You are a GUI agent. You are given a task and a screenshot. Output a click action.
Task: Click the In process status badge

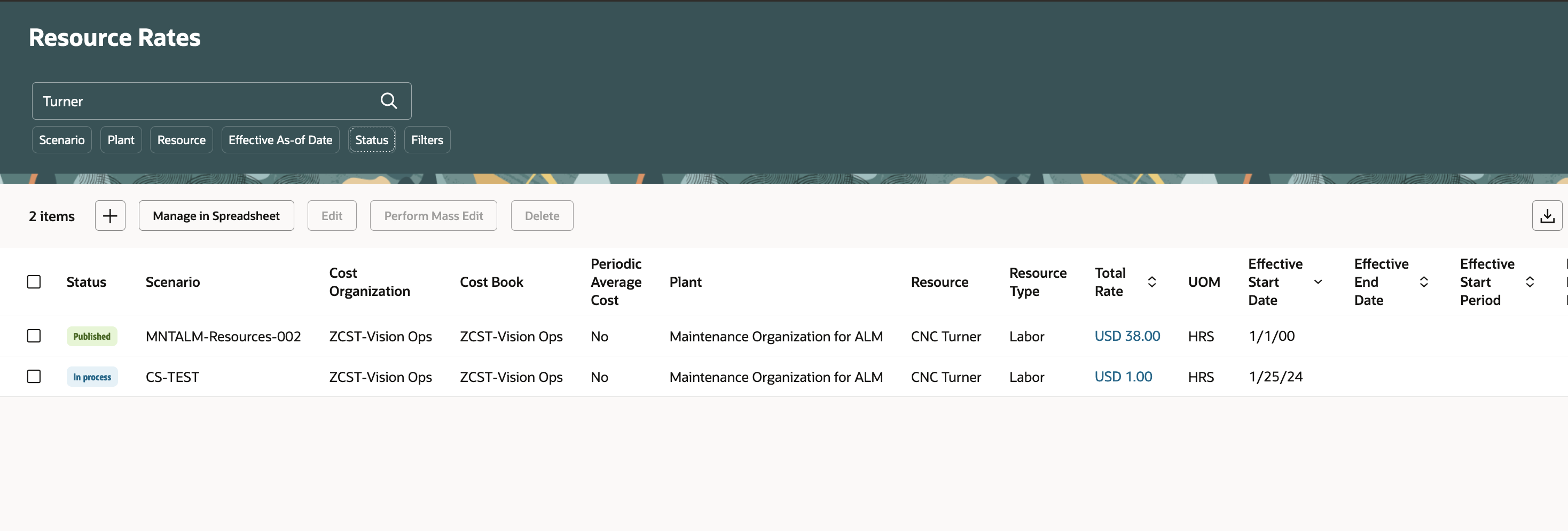pos(92,376)
